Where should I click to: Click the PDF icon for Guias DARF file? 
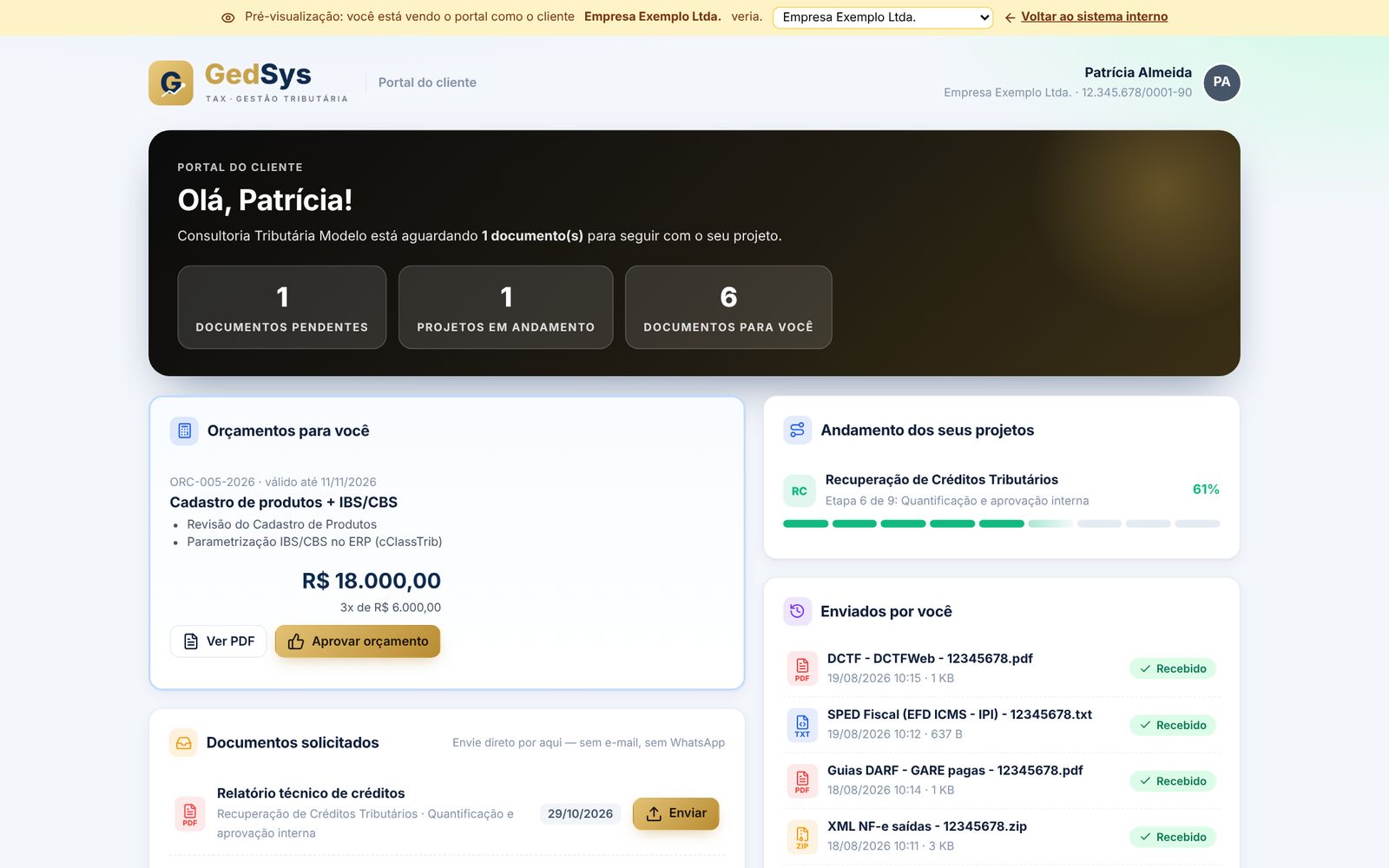[802, 780]
